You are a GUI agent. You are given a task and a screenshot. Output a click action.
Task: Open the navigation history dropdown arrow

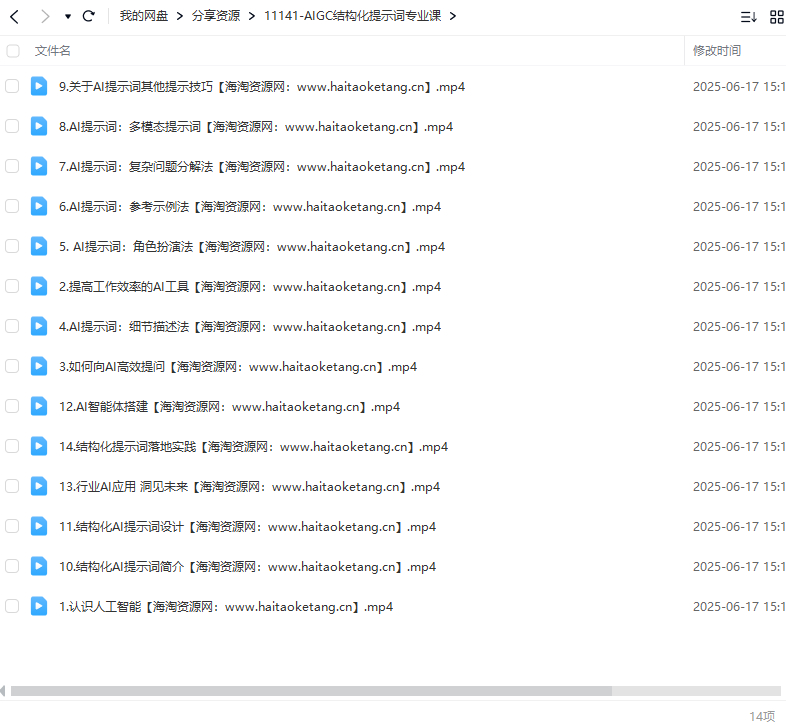coord(68,17)
